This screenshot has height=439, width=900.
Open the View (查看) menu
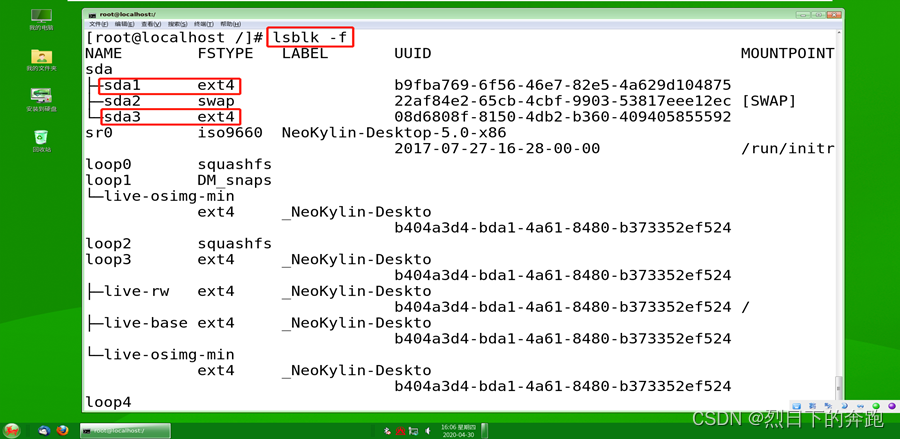click(x=151, y=24)
